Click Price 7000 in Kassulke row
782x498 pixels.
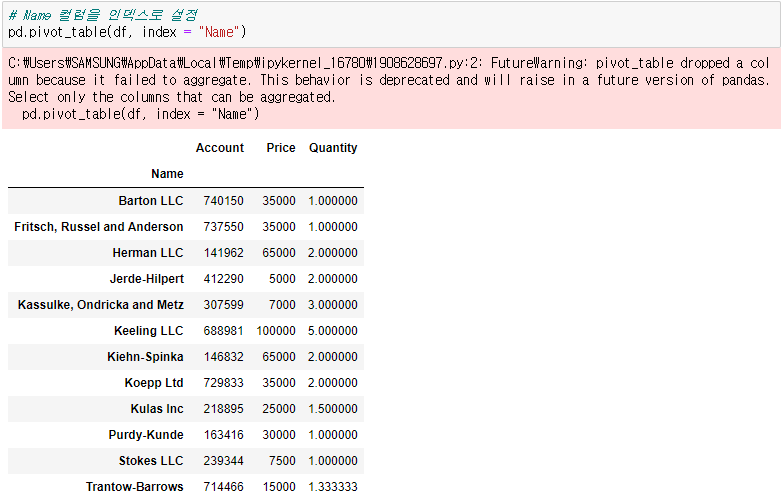pos(282,305)
